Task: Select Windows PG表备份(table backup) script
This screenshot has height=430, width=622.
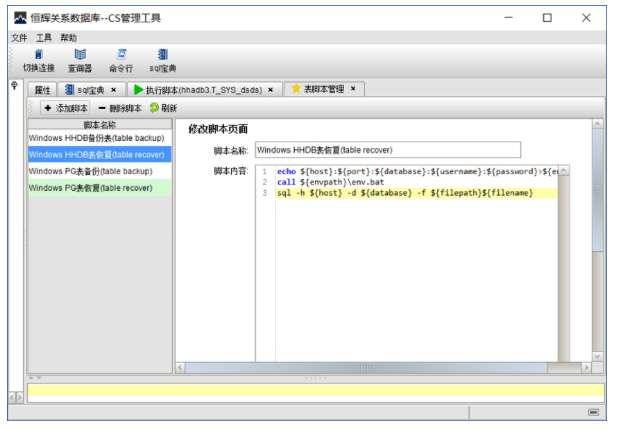Action: [x=100, y=171]
